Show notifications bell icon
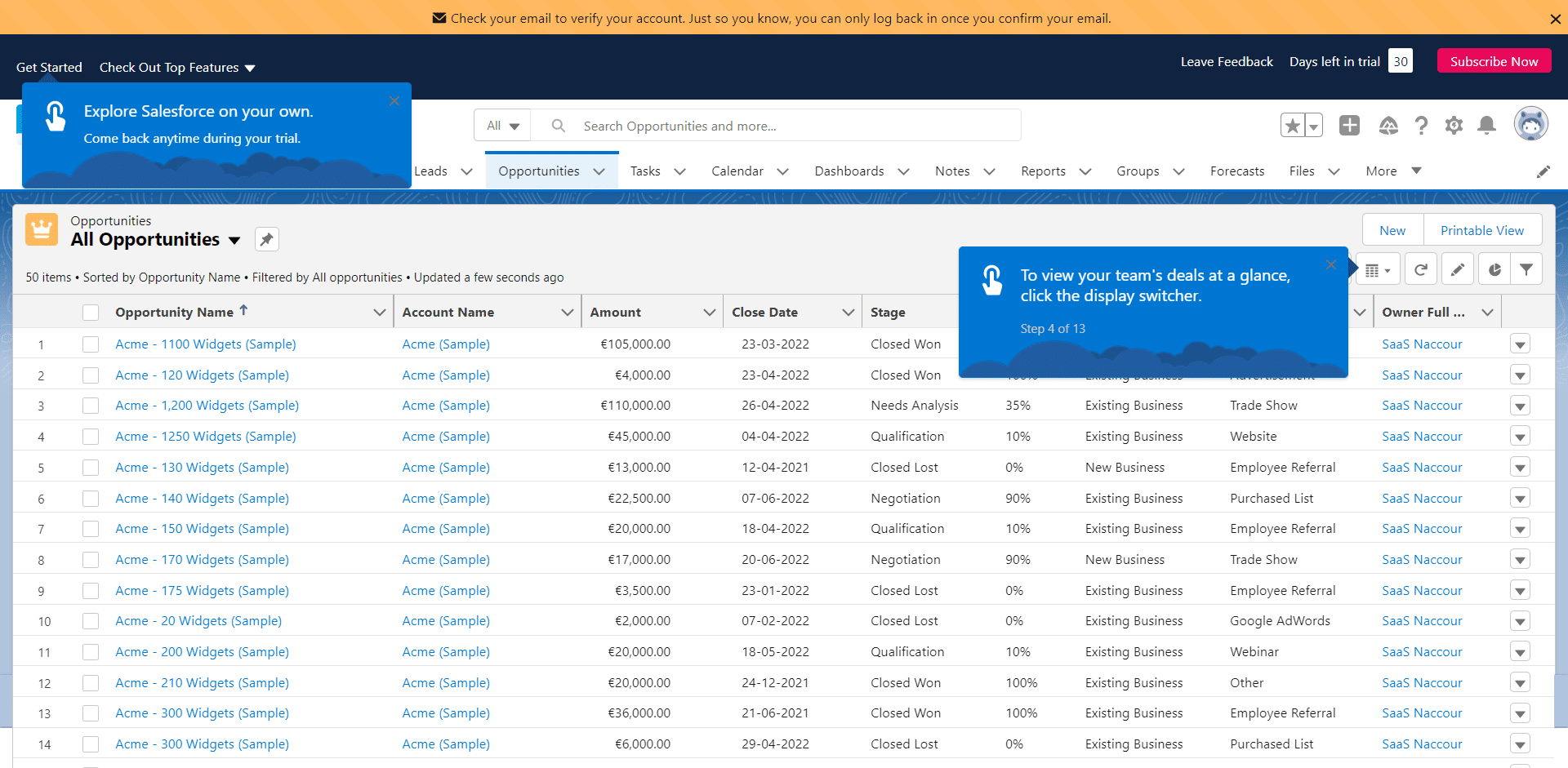Viewport: 1568px width, 768px height. pyautogui.click(x=1487, y=125)
